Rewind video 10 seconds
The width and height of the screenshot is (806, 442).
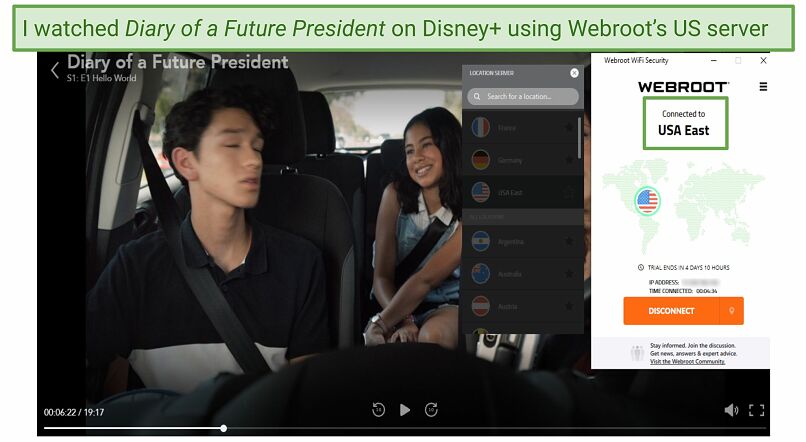pos(378,410)
